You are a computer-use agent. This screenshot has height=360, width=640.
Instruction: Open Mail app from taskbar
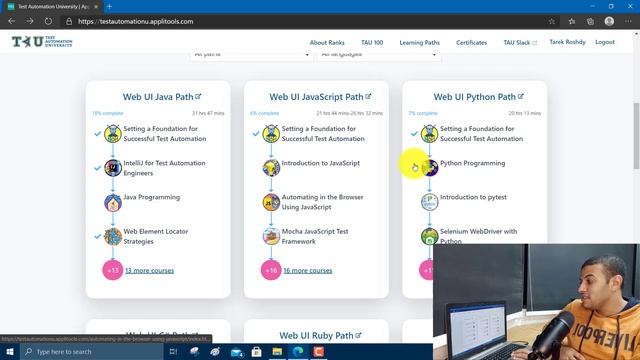[x=236, y=351]
